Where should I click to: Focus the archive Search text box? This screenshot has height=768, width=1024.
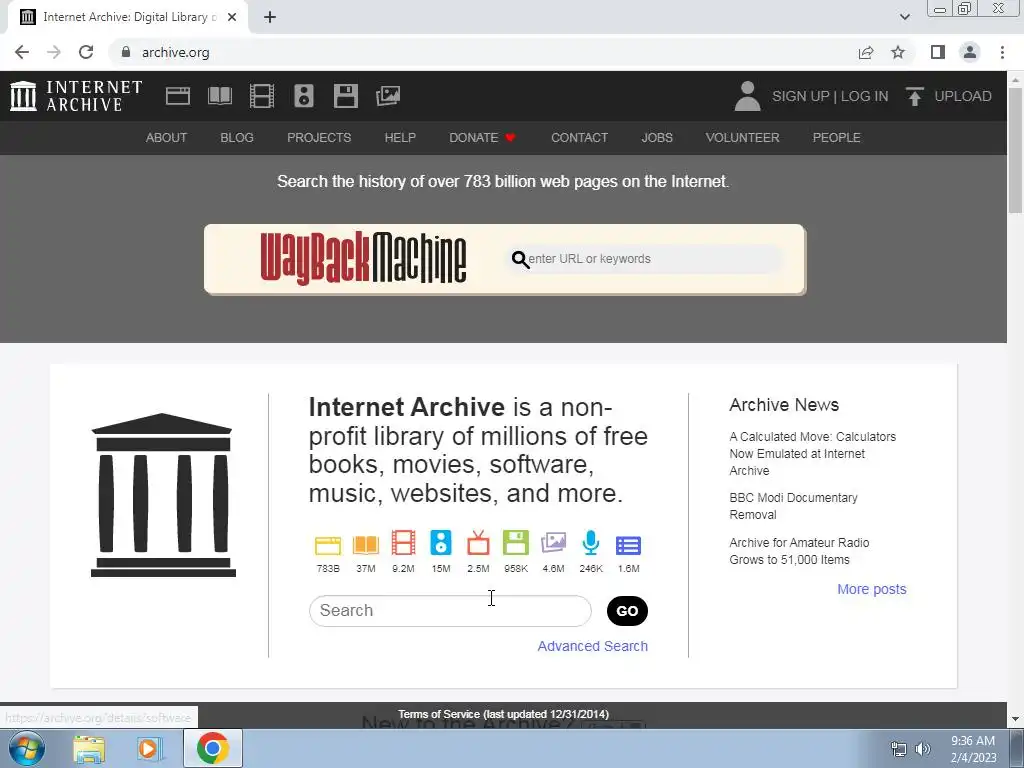point(450,611)
